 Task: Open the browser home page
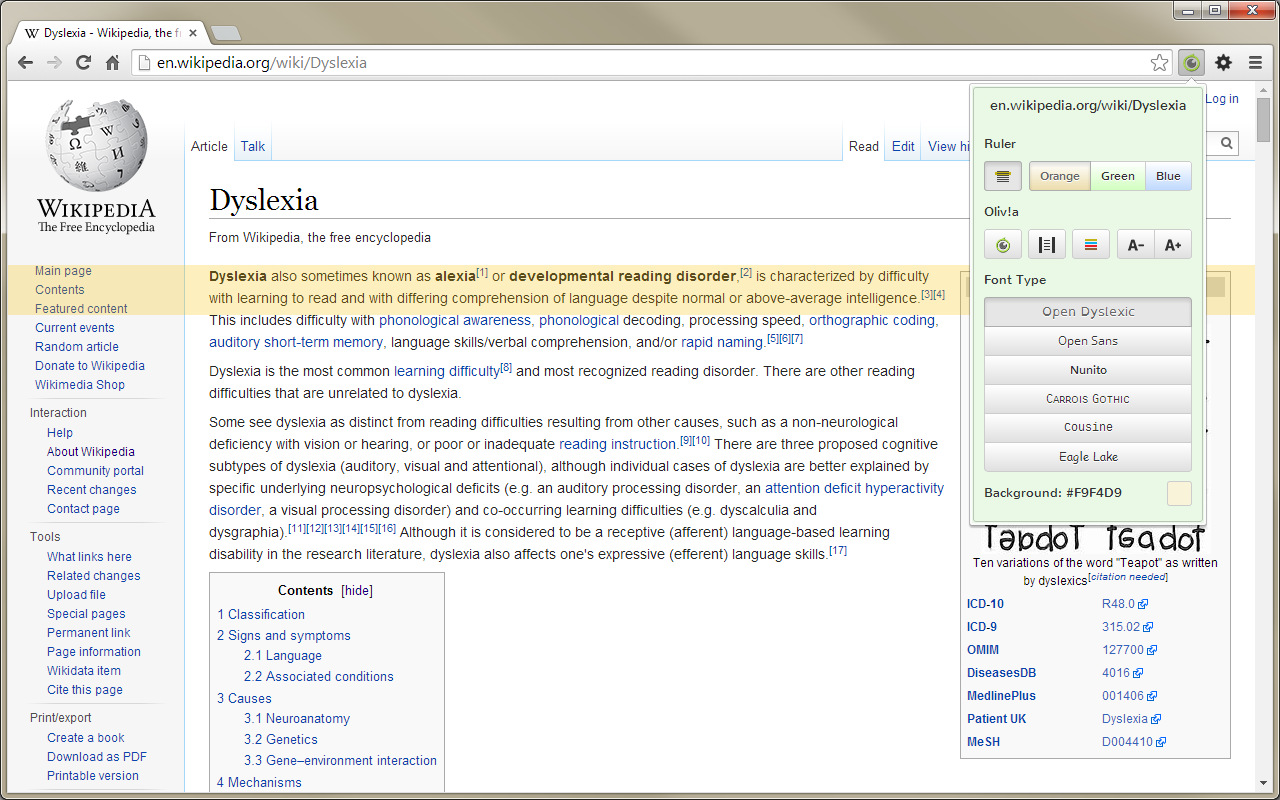[113, 63]
